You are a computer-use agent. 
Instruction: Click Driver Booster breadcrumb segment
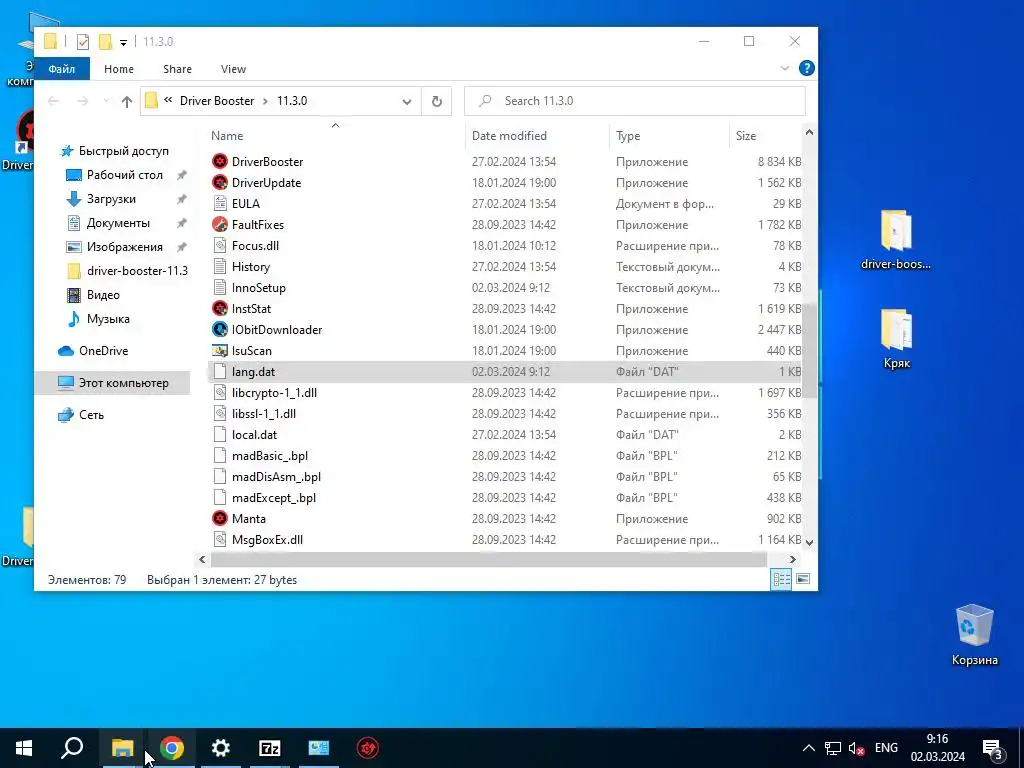tap(217, 101)
